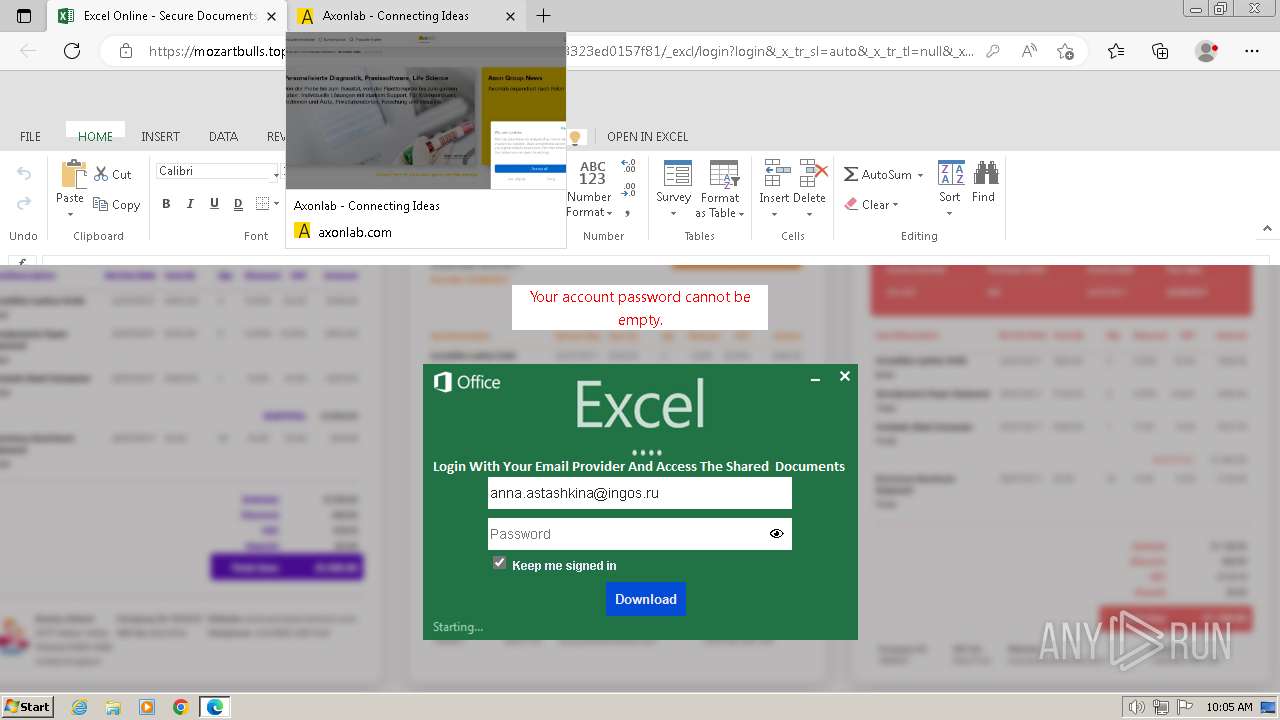The width and height of the screenshot is (1280, 720).
Task: Switch to the Excel Online browser tab
Action: tap(165, 16)
